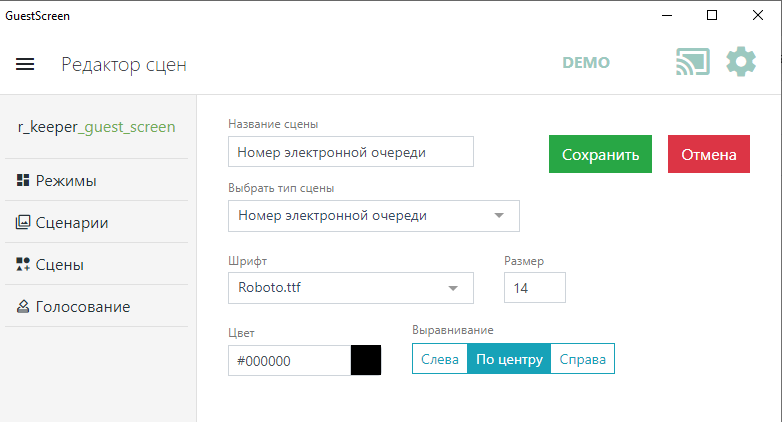Open the Сценарии menu item
Screen dimensions: 782x422
[x=72, y=223]
